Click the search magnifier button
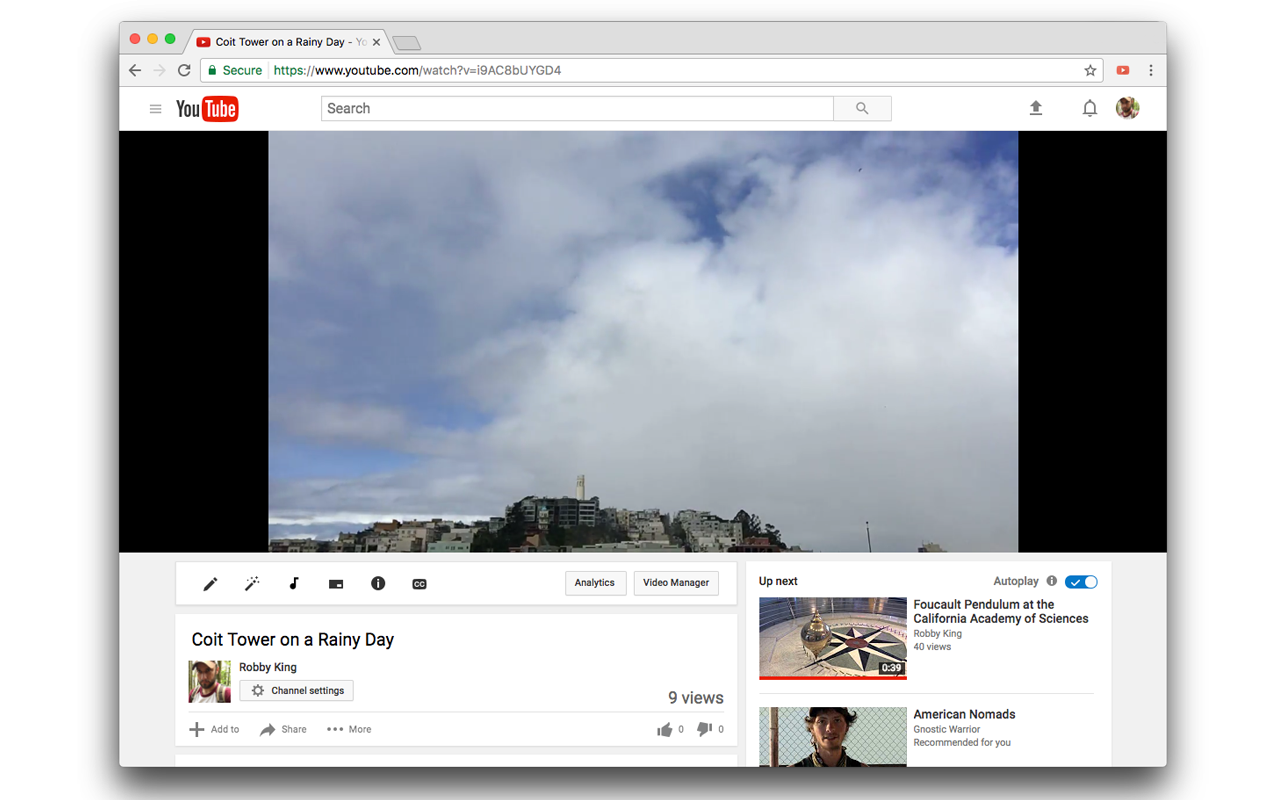1280x800 pixels. tap(862, 109)
